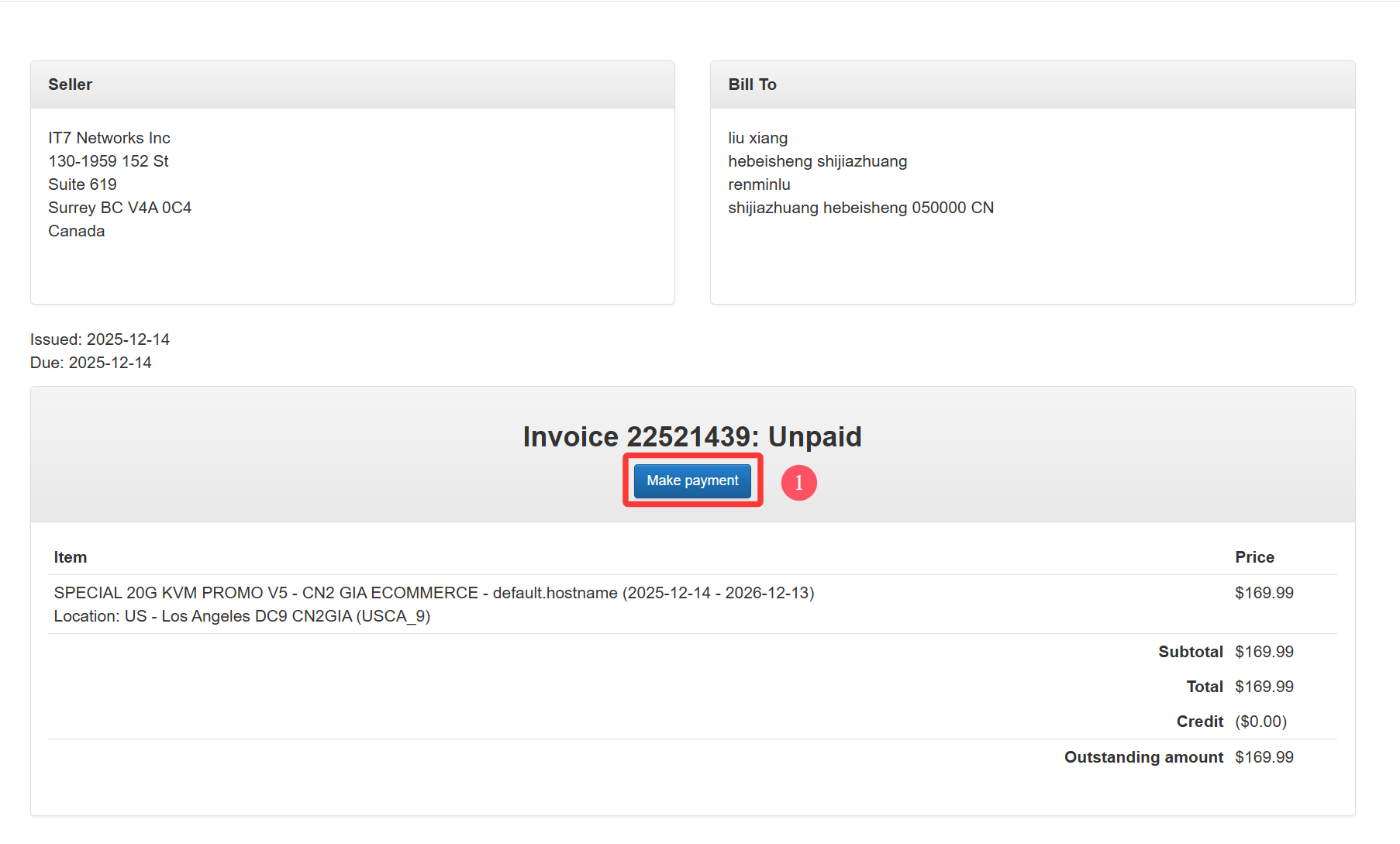Select the IT7 Networks Inc seller name

click(x=109, y=138)
